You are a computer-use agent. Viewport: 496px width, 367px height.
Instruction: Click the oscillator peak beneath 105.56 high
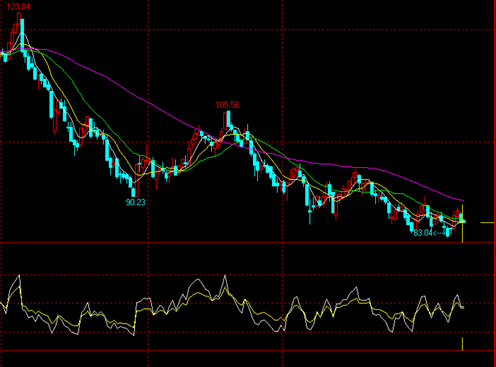(x=226, y=275)
